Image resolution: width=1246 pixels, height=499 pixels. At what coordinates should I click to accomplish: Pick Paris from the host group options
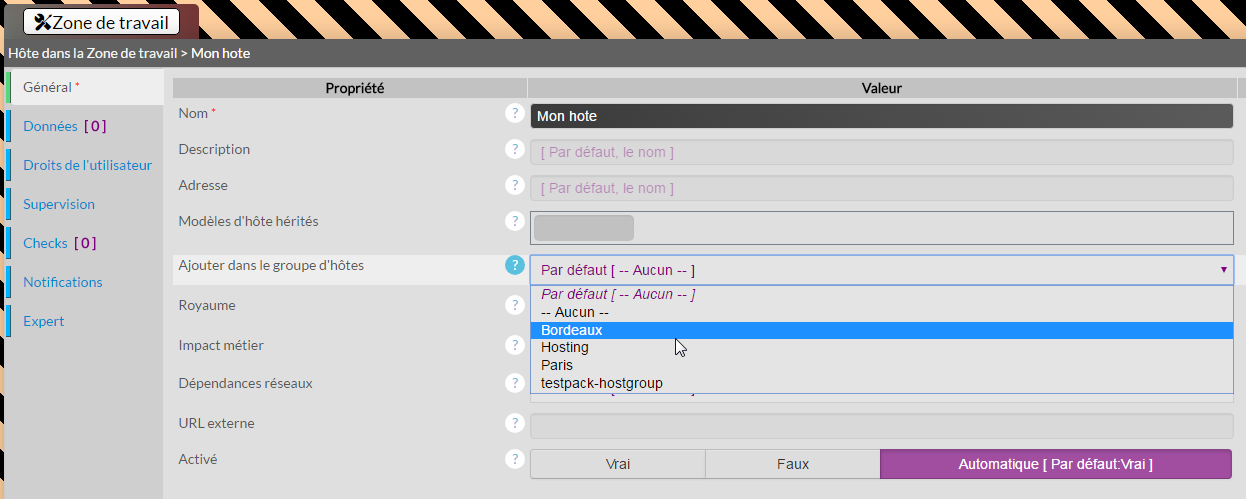[557, 365]
